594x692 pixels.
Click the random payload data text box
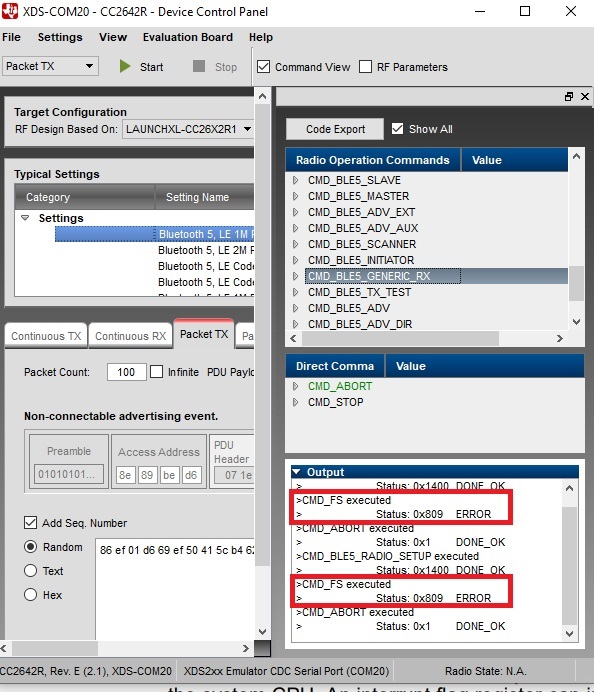[175, 589]
